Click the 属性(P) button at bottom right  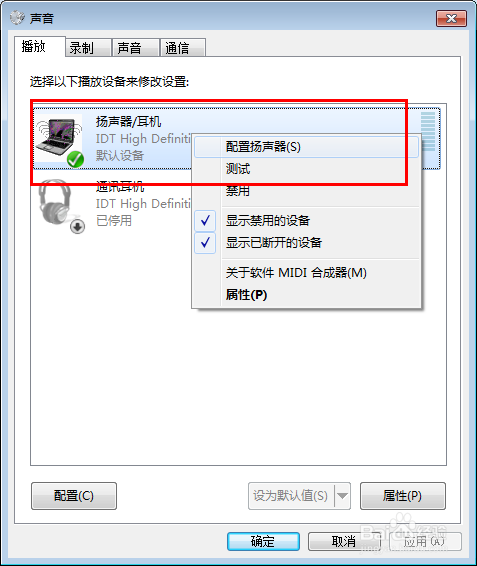point(403,496)
